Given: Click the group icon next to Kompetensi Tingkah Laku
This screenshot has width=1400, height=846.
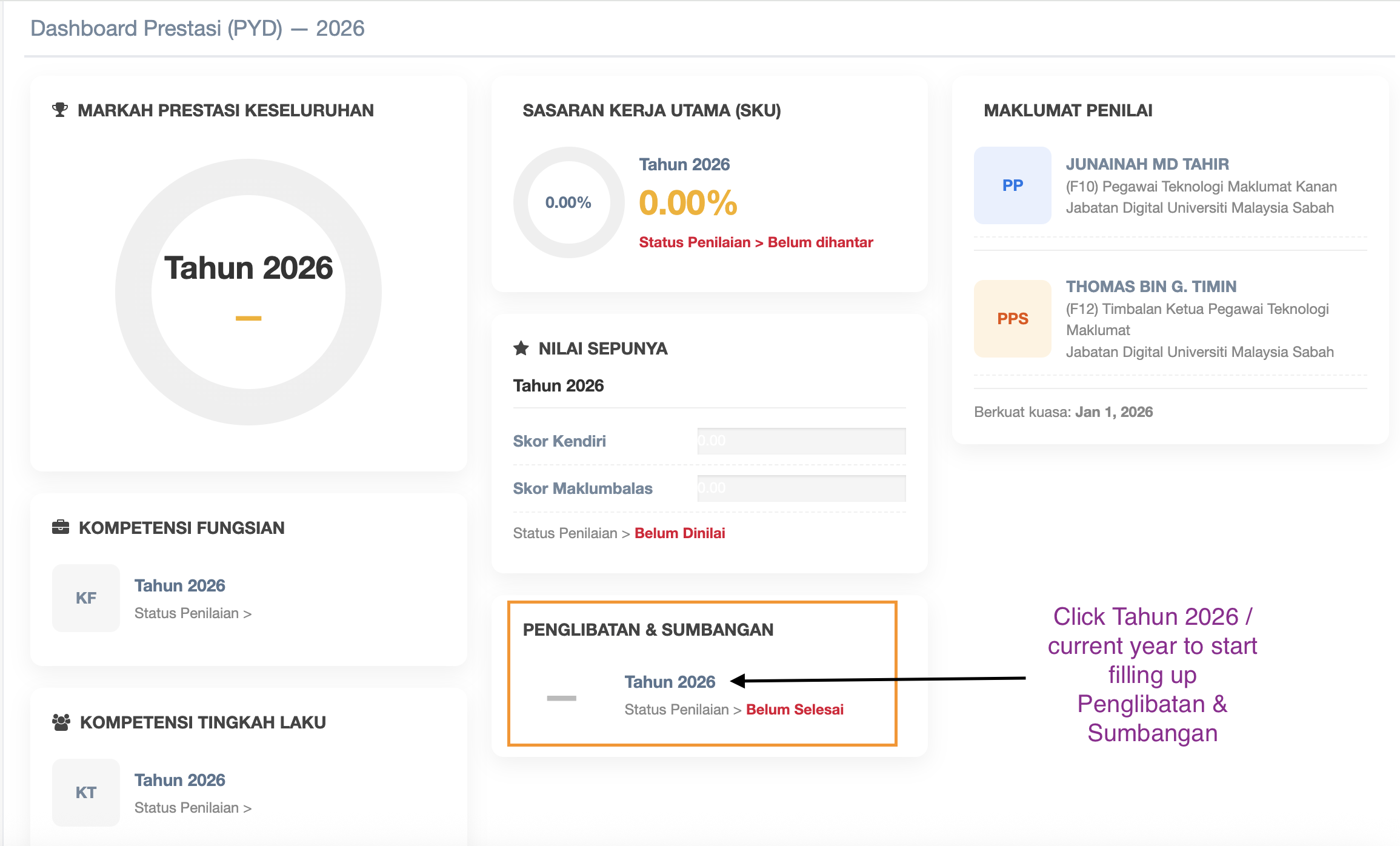Looking at the screenshot, I should pos(61,722).
